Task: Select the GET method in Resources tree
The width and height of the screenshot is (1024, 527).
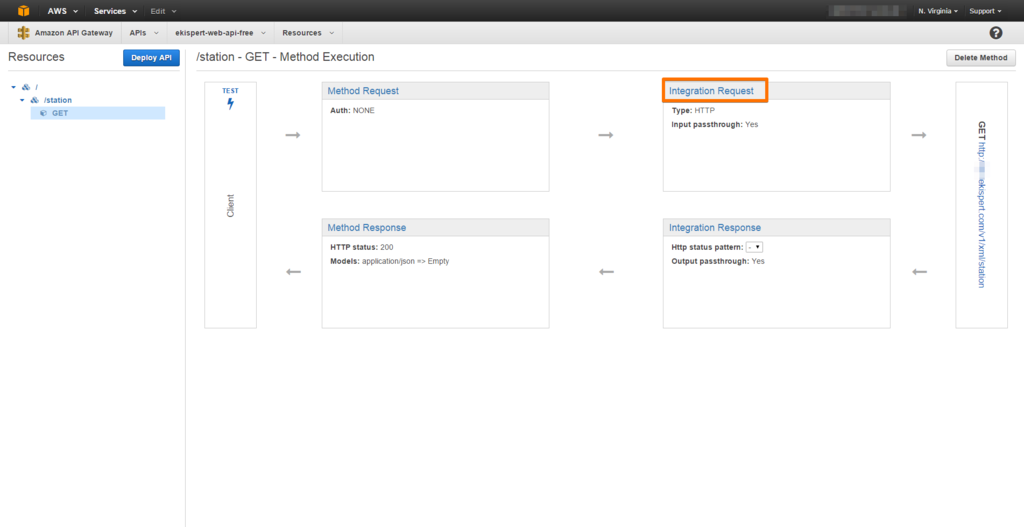Action: click(x=60, y=113)
